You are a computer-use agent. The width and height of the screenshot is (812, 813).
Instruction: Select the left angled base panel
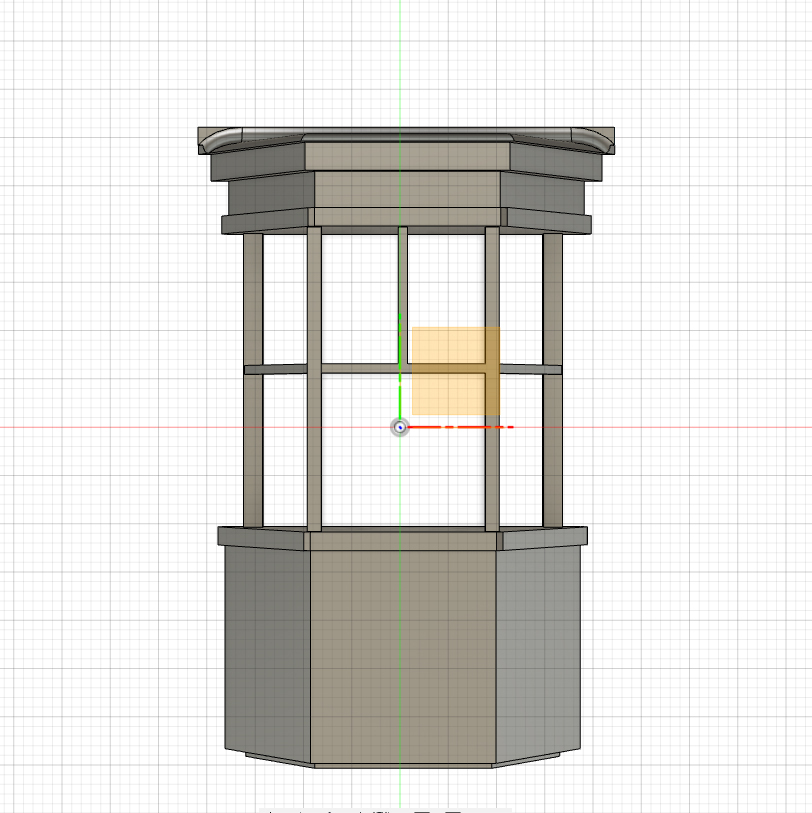pyautogui.click(x=265, y=650)
